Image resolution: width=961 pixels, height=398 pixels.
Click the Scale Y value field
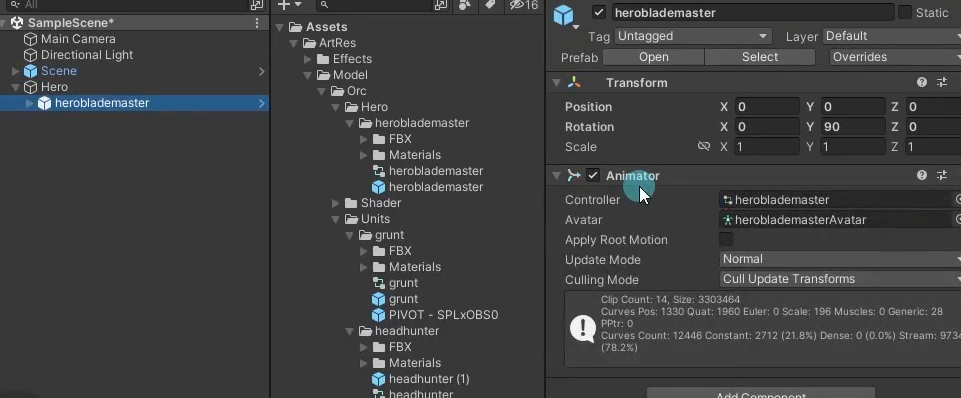coord(854,147)
